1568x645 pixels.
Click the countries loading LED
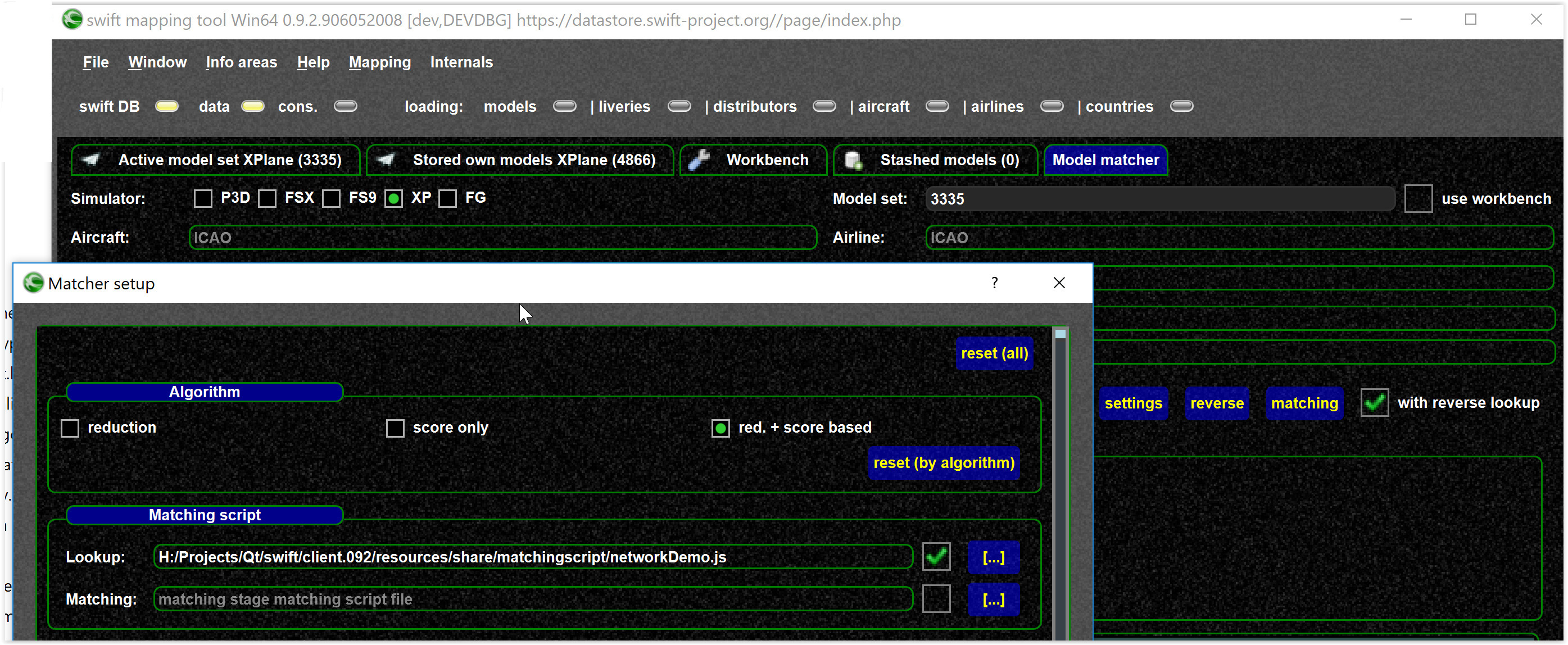tap(1181, 107)
